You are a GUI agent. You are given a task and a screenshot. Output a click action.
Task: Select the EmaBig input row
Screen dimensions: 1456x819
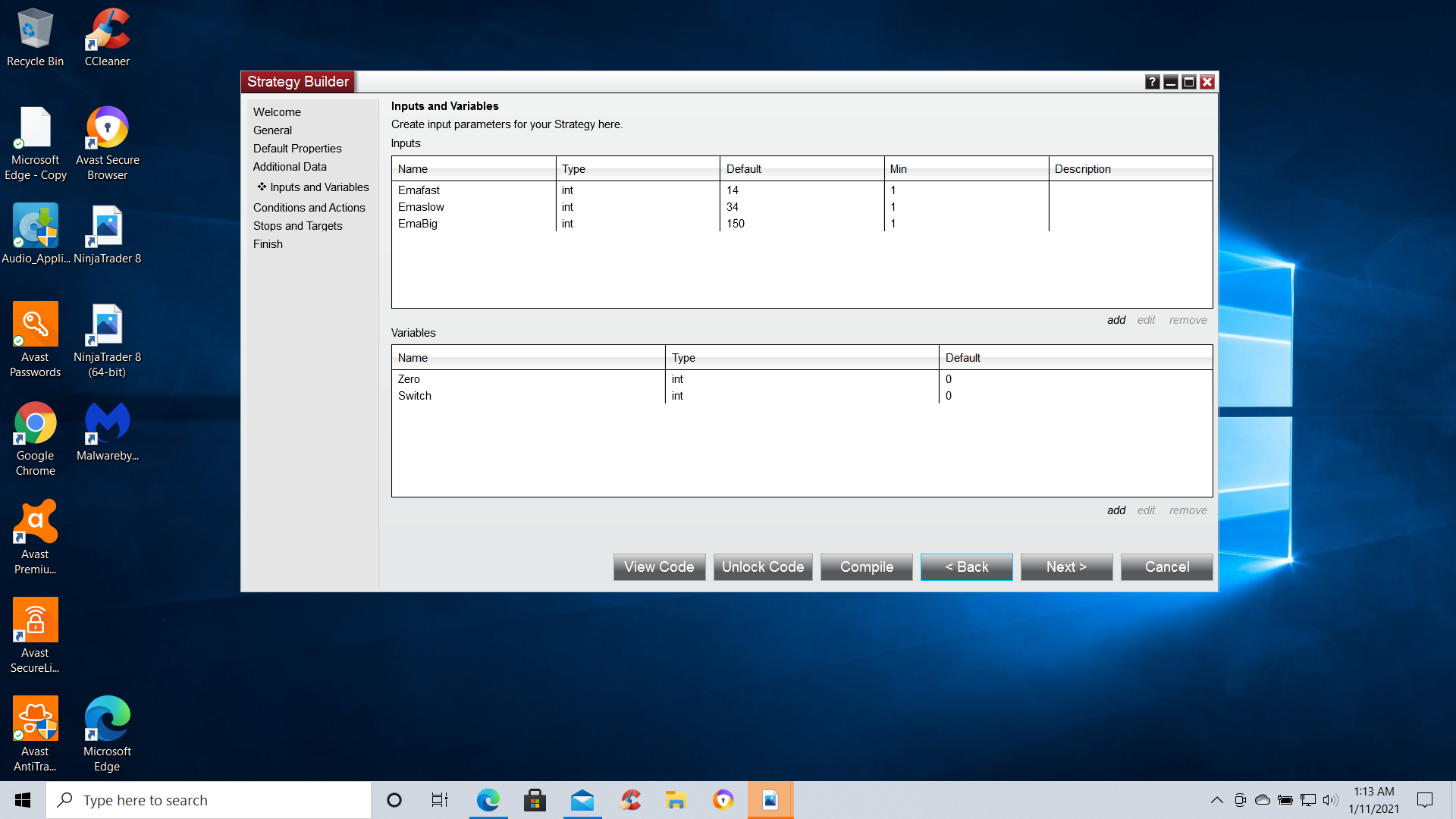[x=802, y=224]
